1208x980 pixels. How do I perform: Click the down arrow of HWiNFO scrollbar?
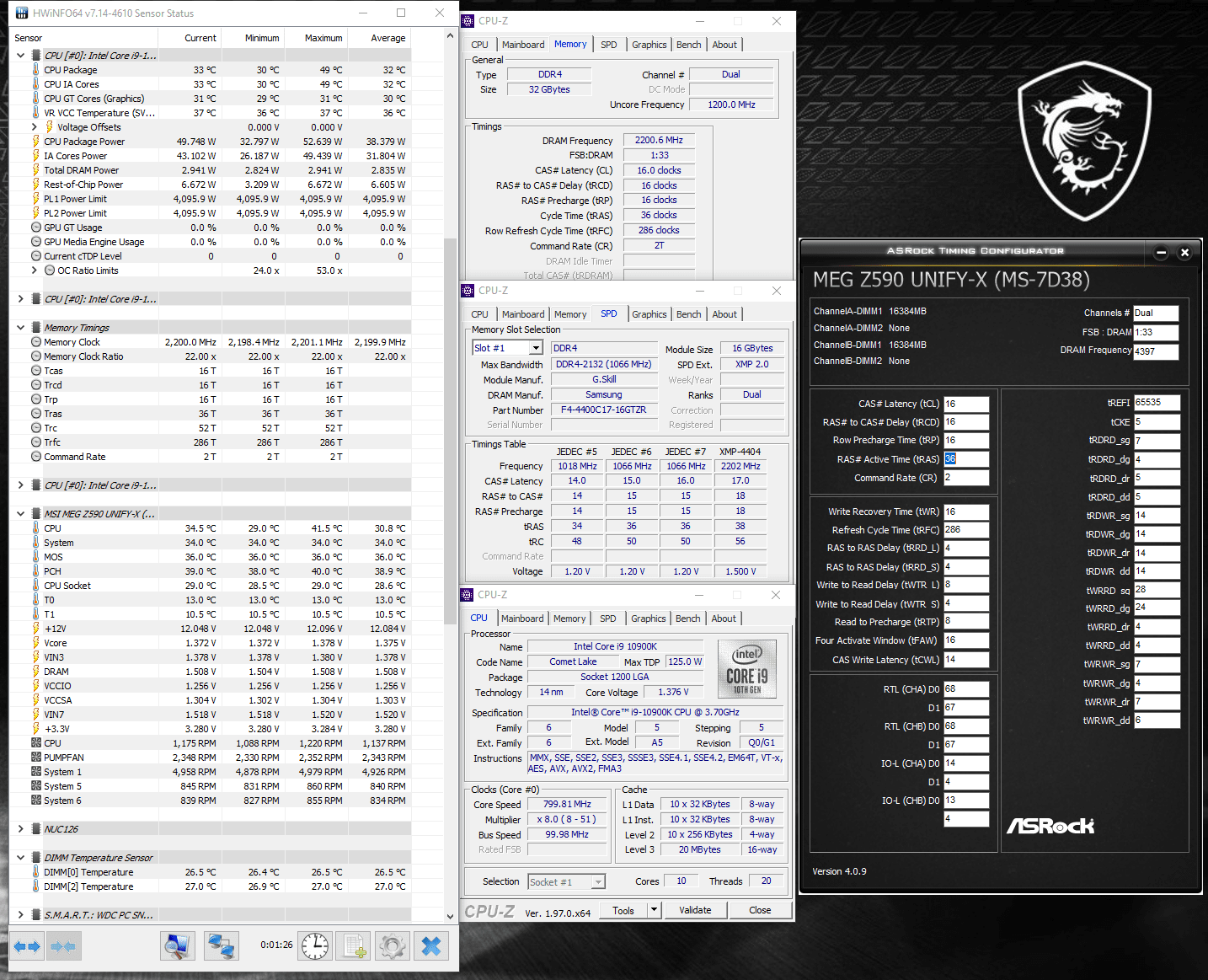coord(450,917)
